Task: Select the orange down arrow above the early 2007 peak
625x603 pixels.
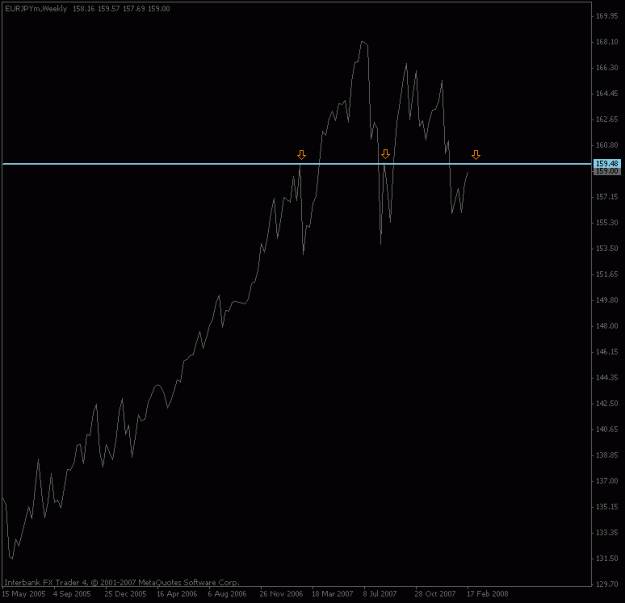Action: pyautogui.click(x=301, y=155)
